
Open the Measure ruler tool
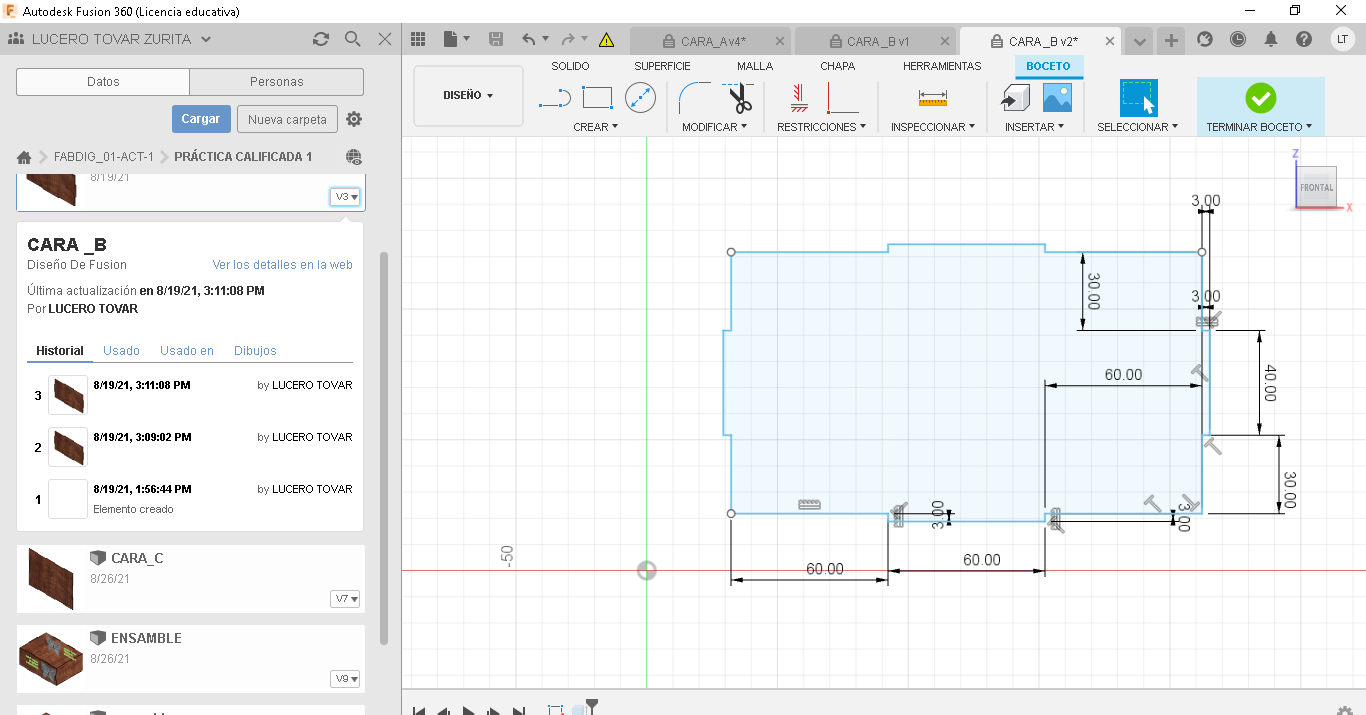click(x=933, y=98)
